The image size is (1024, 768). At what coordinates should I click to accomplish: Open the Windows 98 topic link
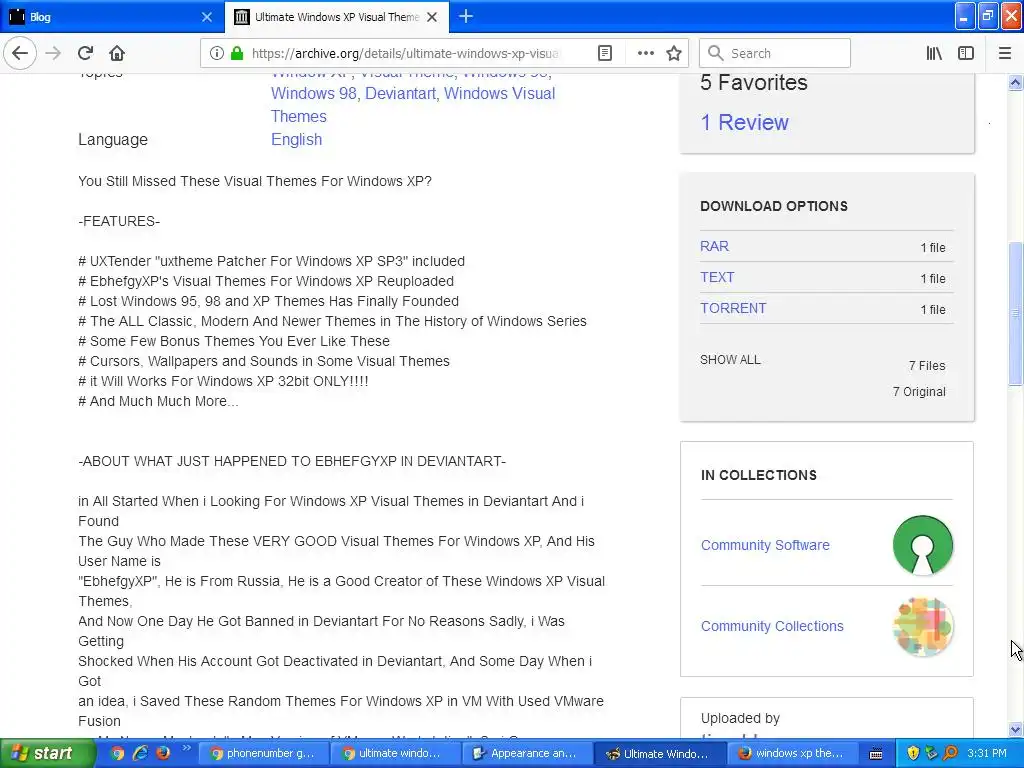313,93
